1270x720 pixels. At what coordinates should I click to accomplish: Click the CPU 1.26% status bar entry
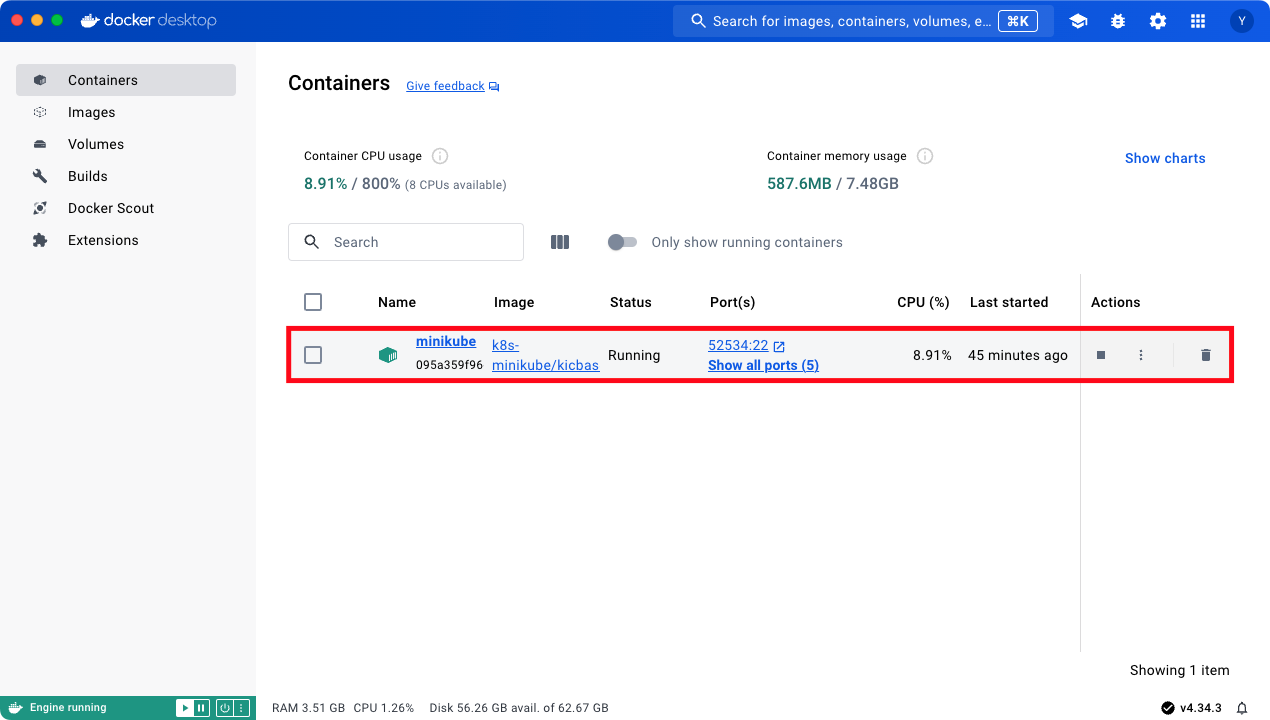[383, 708]
